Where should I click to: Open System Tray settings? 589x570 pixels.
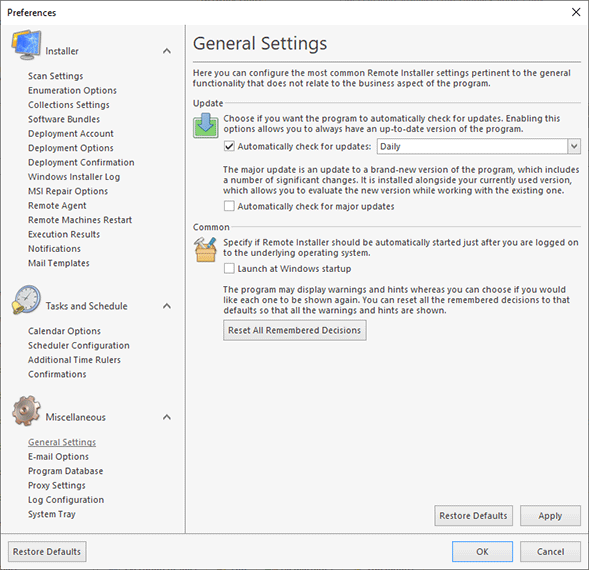point(52,514)
